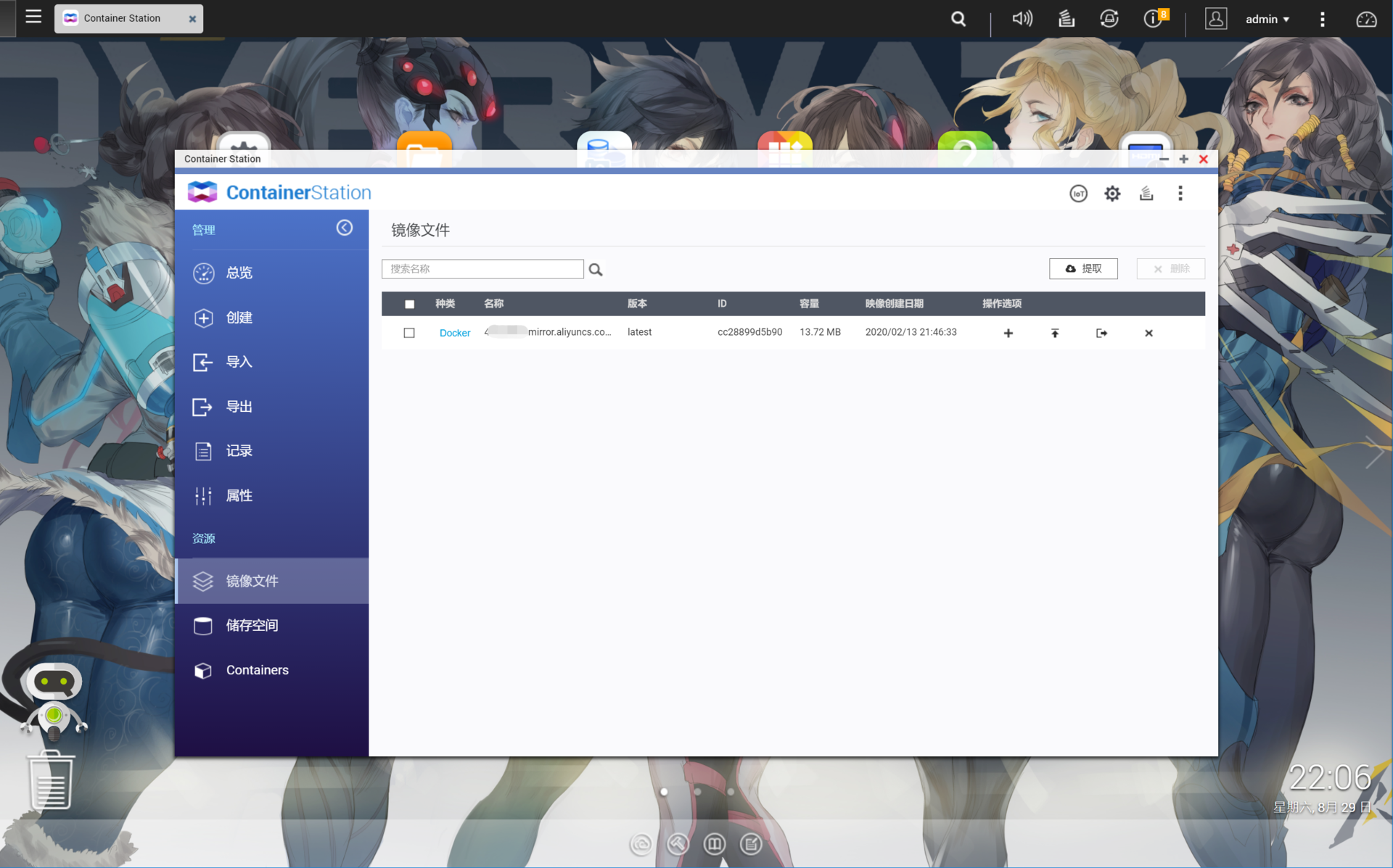
Task: Select 储存空间 in the sidebar
Action: point(252,625)
